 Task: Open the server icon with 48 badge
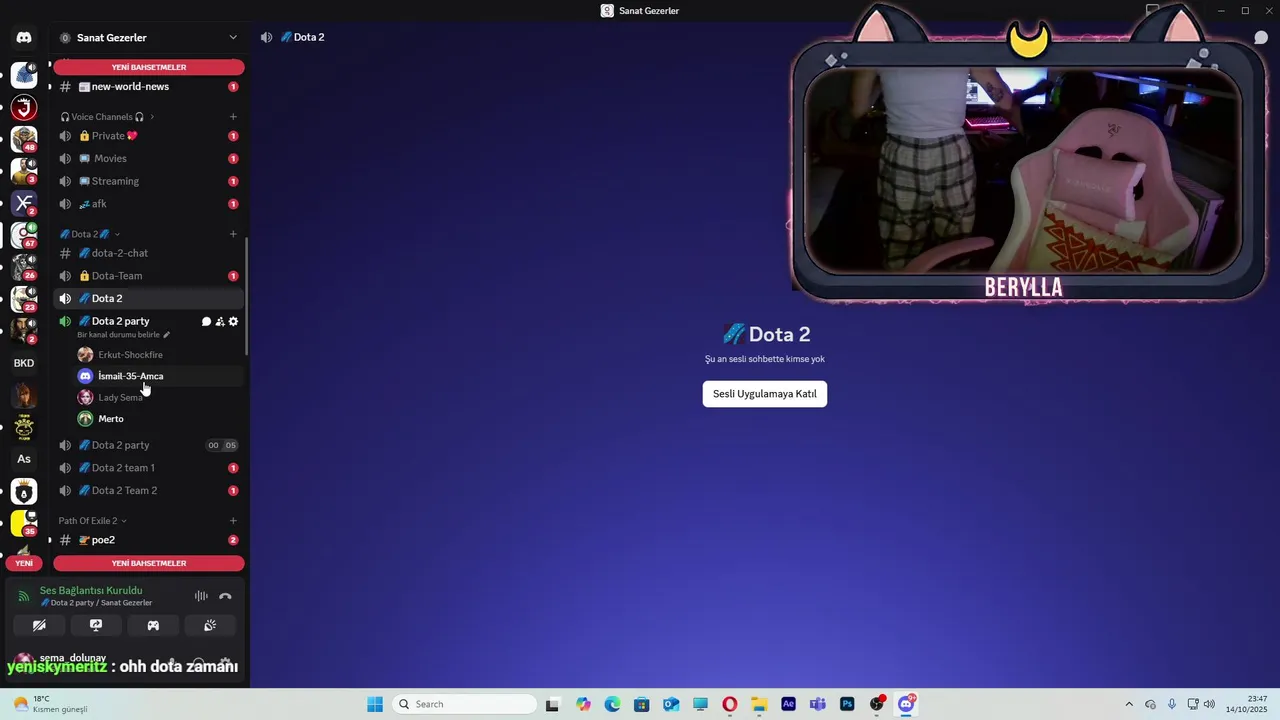click(x=24, y=139)
